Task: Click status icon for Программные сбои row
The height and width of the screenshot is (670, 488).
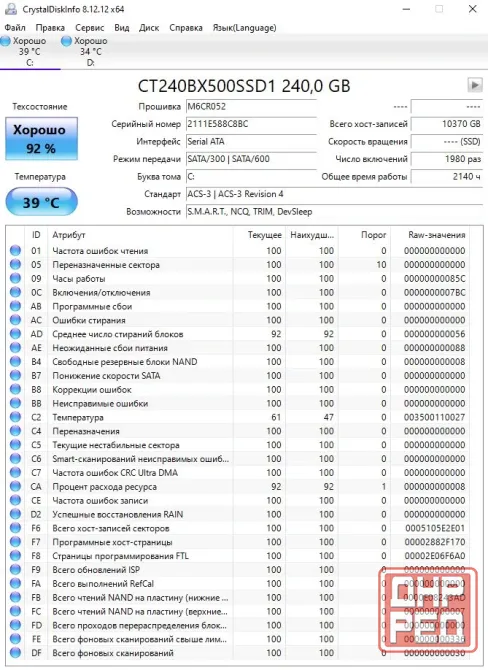Action: click(15, 306)
